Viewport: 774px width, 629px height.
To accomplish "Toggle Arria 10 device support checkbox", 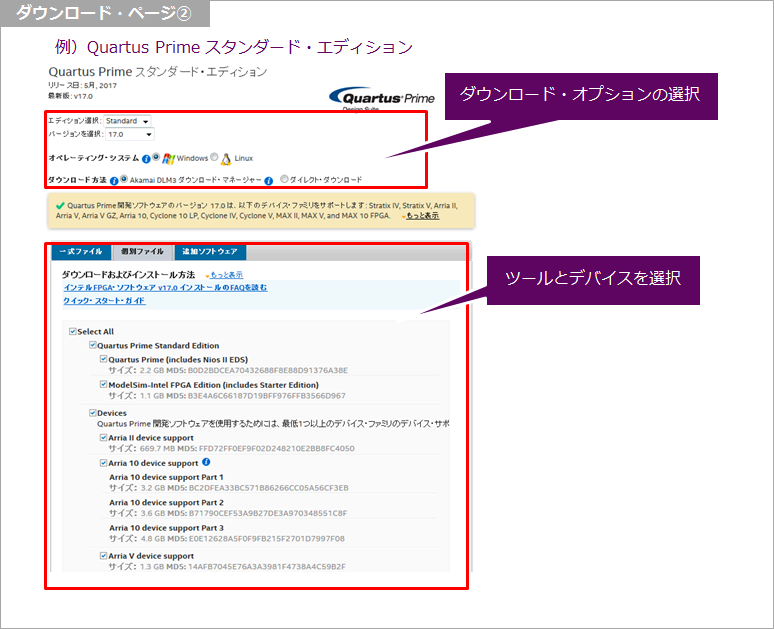I will pyautogui.click(x=103, y=463).
